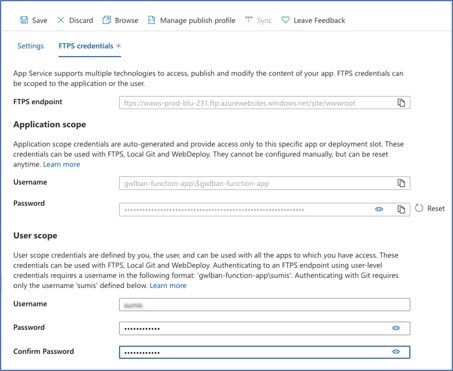Switch to the Settings tab
Viewport: 453px width, 371px height.
coord(31,46)
